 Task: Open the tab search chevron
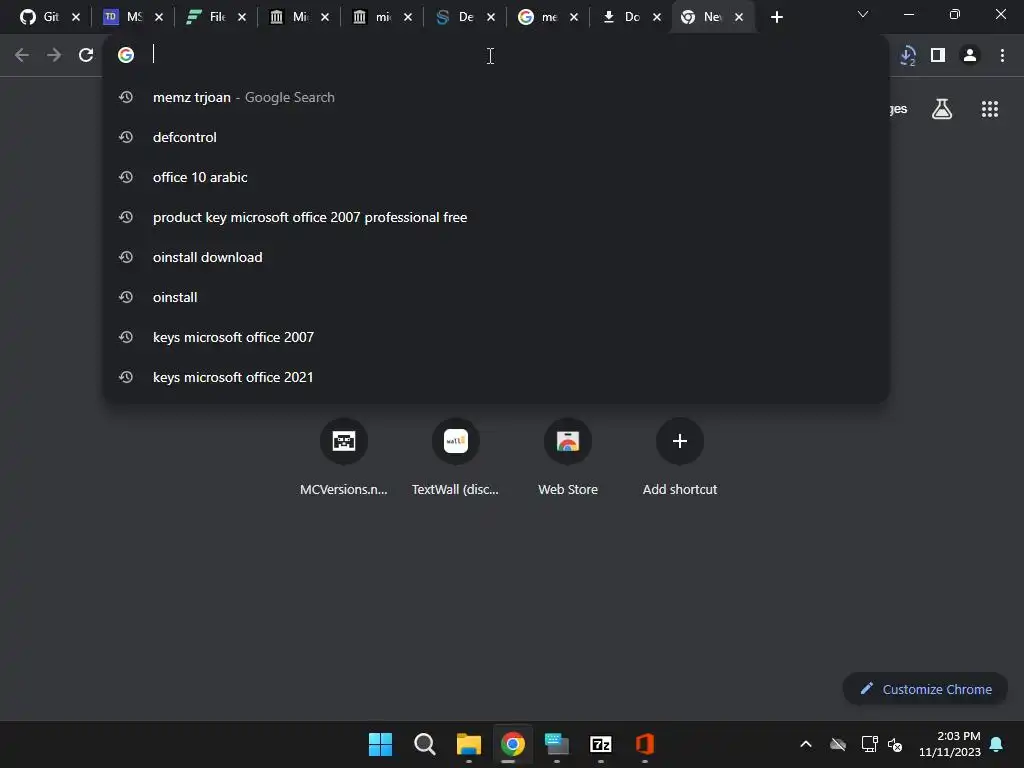coord(863,14)
